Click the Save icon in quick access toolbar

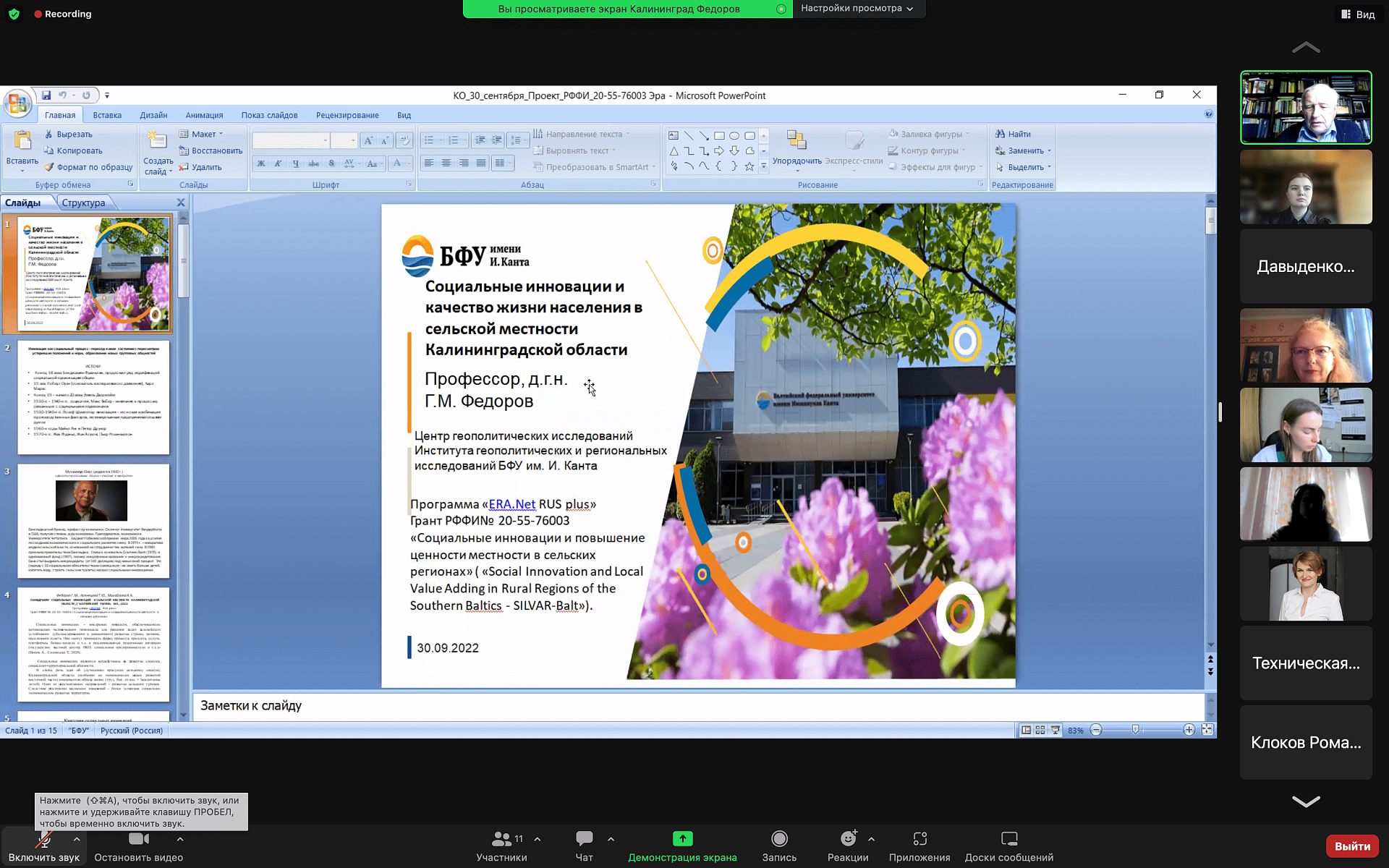46,95
